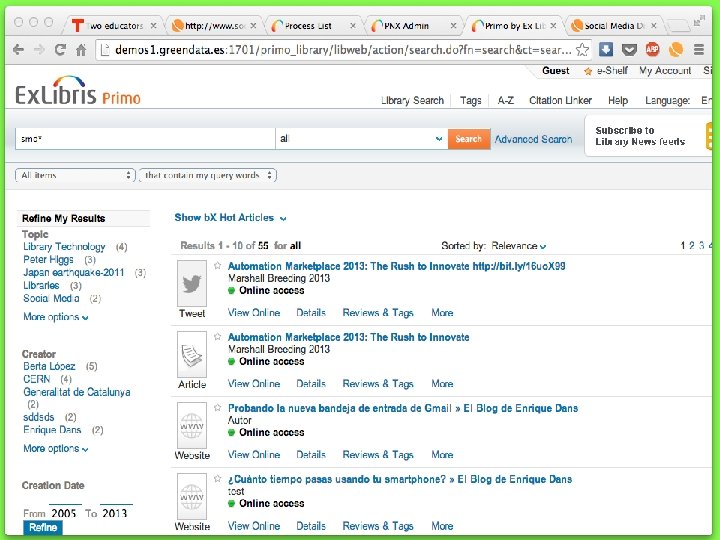Open the Library Search menu item

(x=412, y=100)
